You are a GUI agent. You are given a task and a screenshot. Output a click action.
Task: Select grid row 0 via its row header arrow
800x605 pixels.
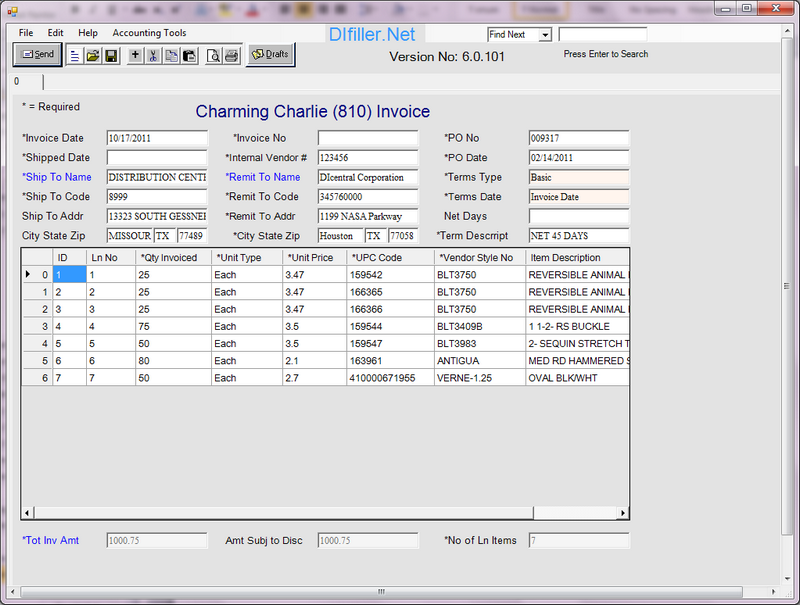tap(37, 274)
